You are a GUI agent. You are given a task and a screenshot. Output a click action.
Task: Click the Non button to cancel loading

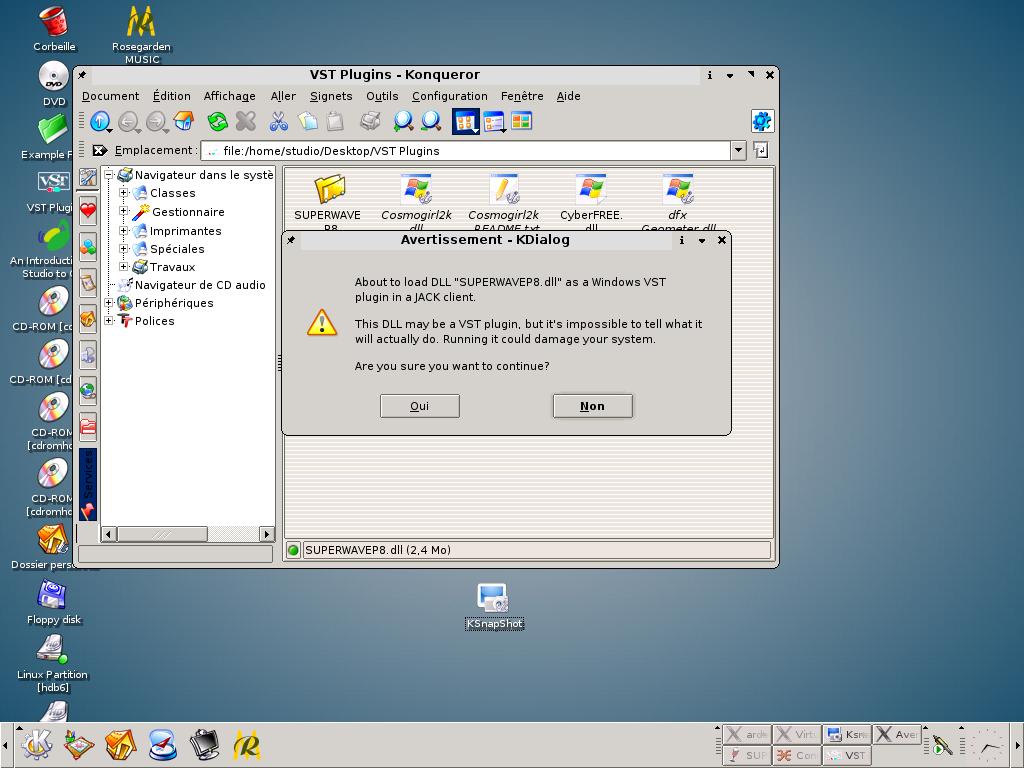(x=592, y=406)
